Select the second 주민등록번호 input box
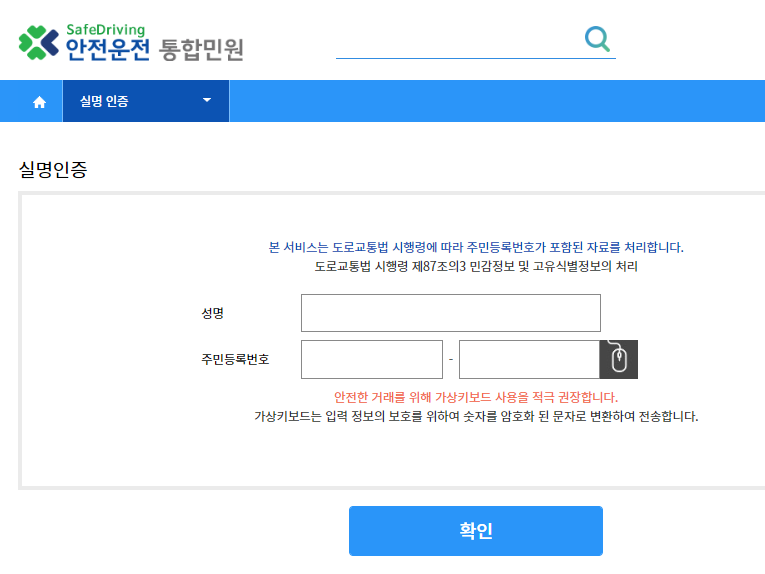The height and width of the screenshot is (574, 765). [529, 359]
